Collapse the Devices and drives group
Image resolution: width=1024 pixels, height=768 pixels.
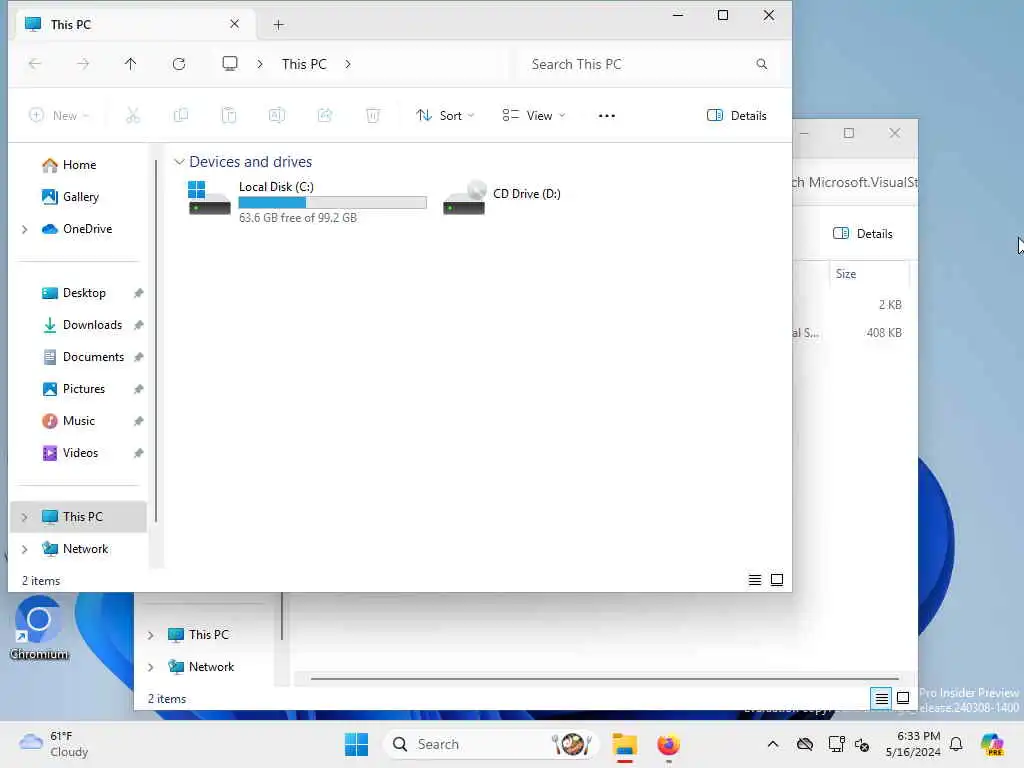coord(179,161)
